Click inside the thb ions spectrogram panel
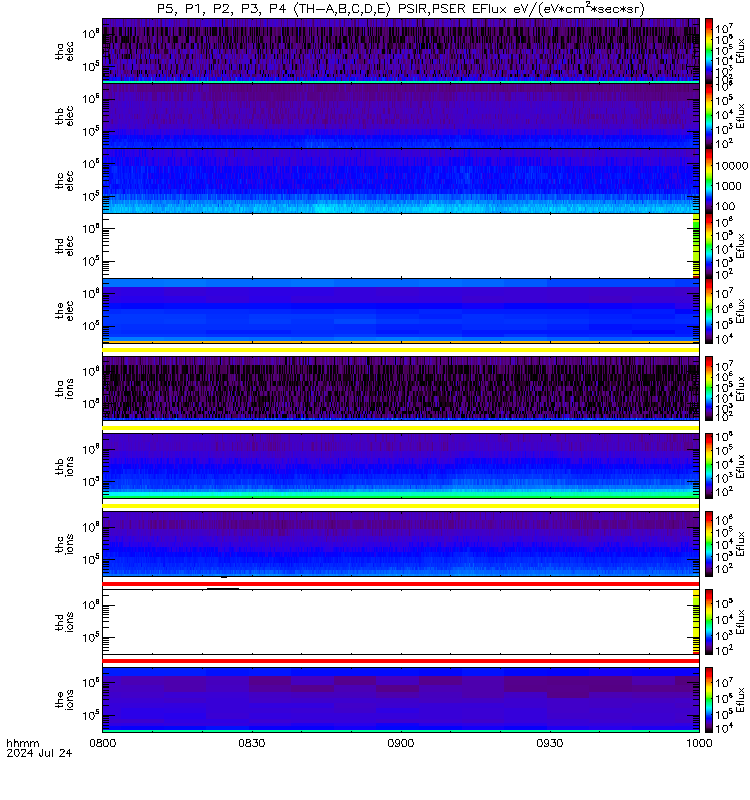750x800 pixels. tap(401, 466)
